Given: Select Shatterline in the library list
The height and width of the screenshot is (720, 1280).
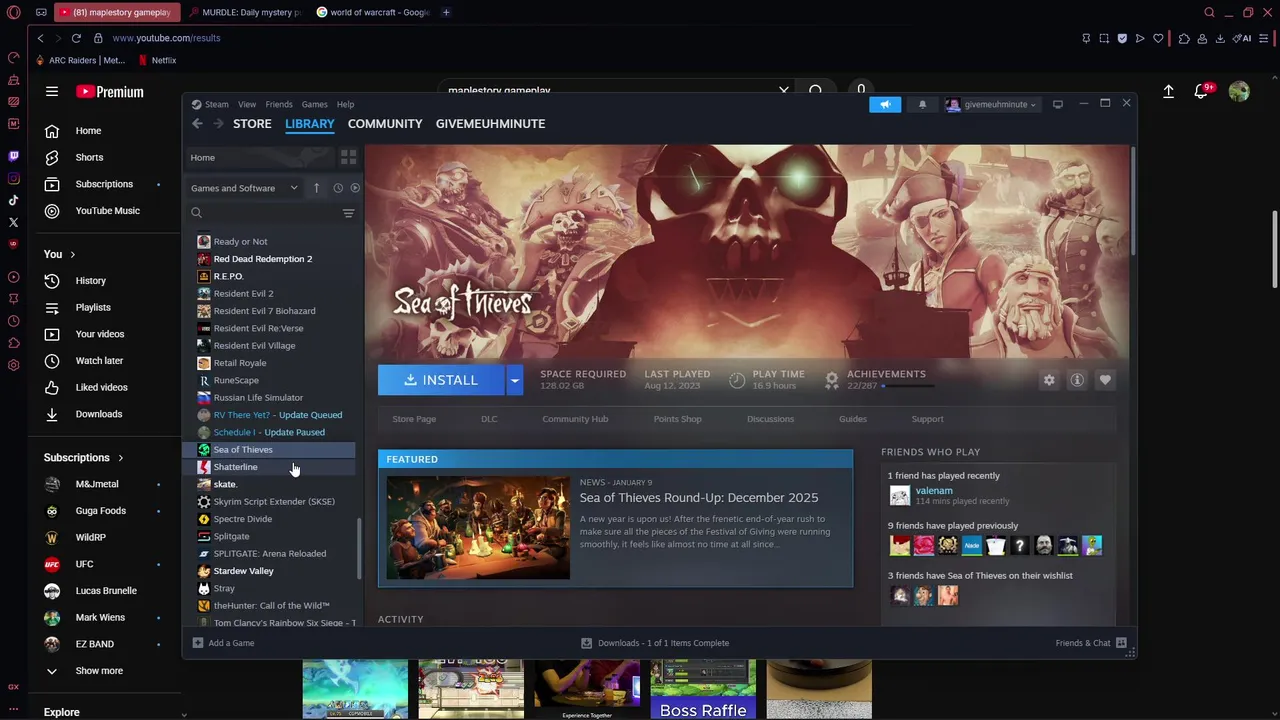Looking at the screenshot, I should pos(235,467).
